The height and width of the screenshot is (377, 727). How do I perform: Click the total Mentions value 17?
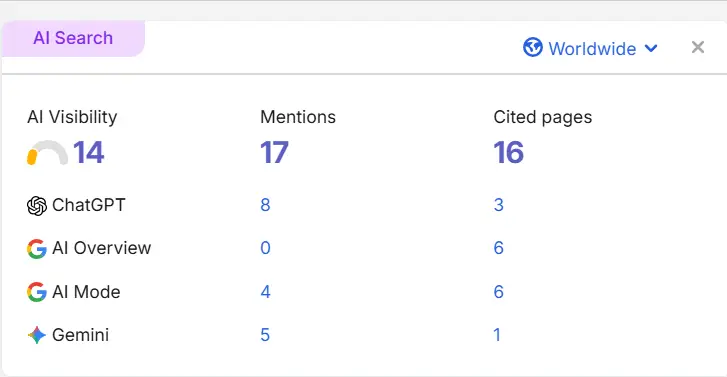click(x=274, y=153)
